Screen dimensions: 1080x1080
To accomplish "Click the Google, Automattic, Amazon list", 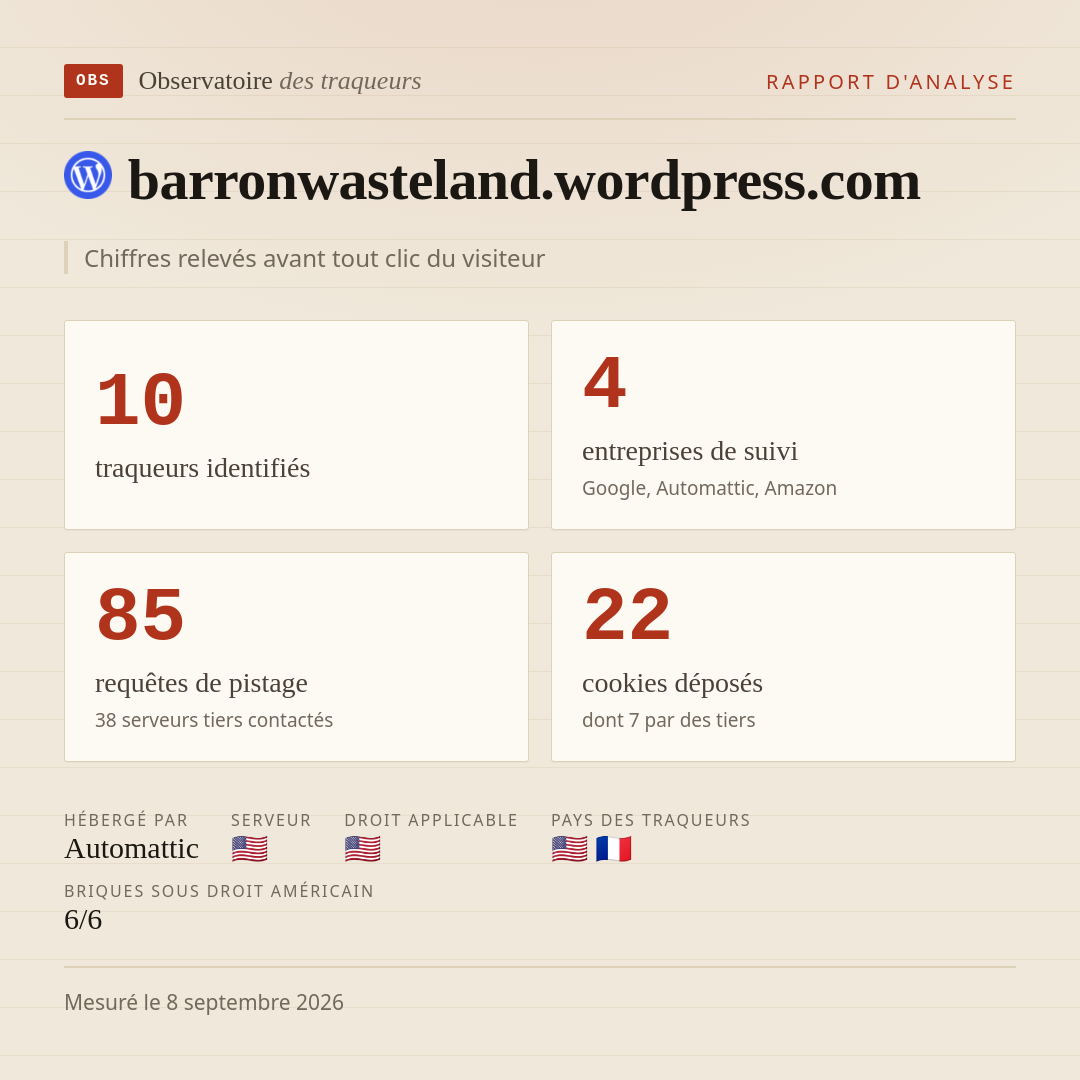I will (709, 488).
